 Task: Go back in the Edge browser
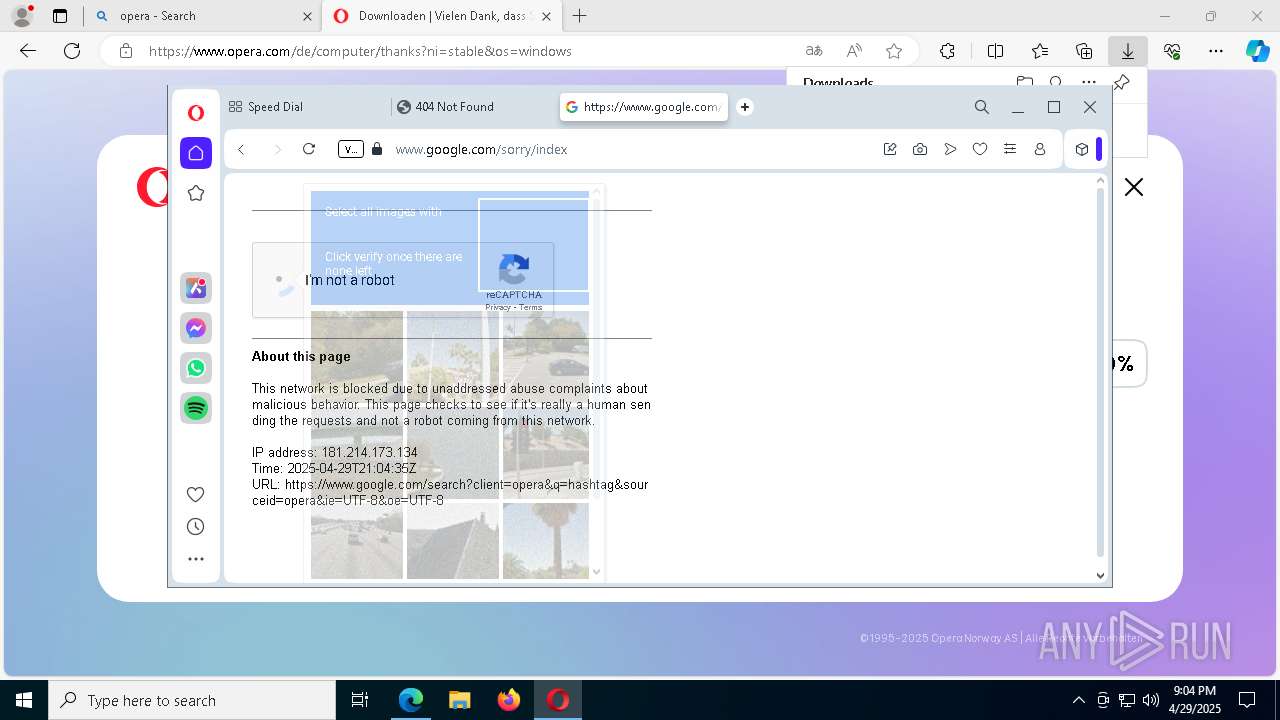tap(28, 51)
